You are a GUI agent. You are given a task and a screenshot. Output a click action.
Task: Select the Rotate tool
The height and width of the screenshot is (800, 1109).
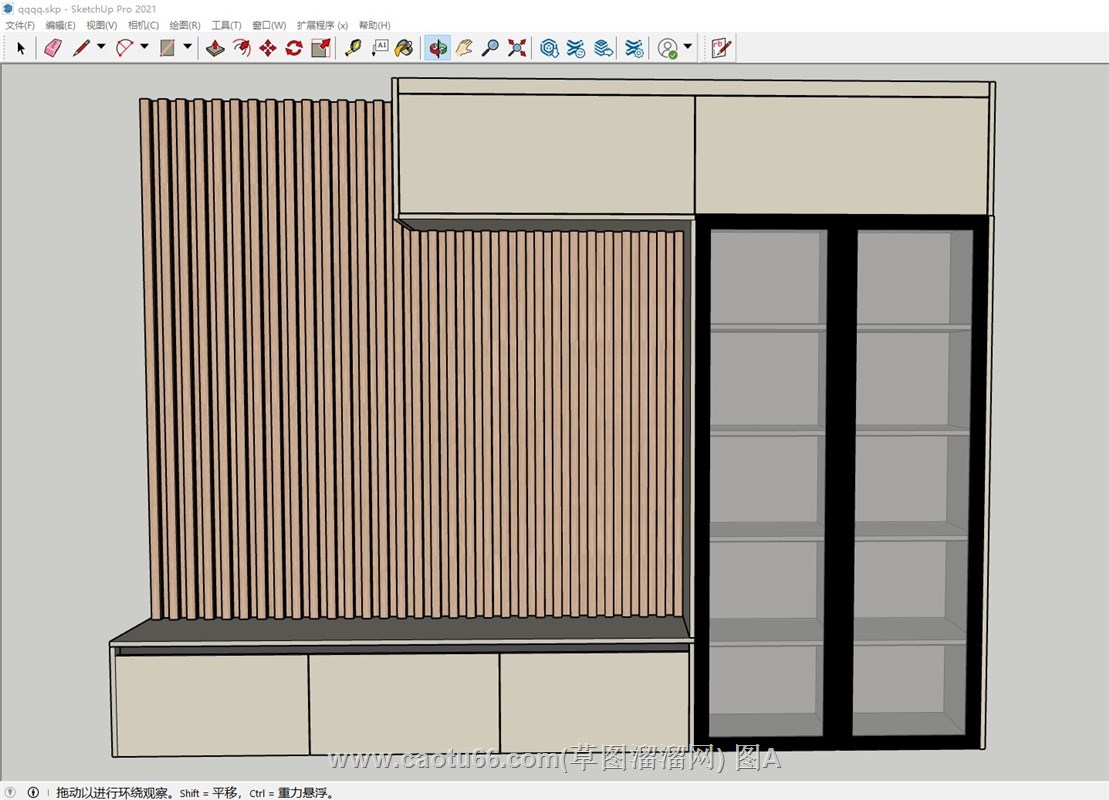(294, 47)
